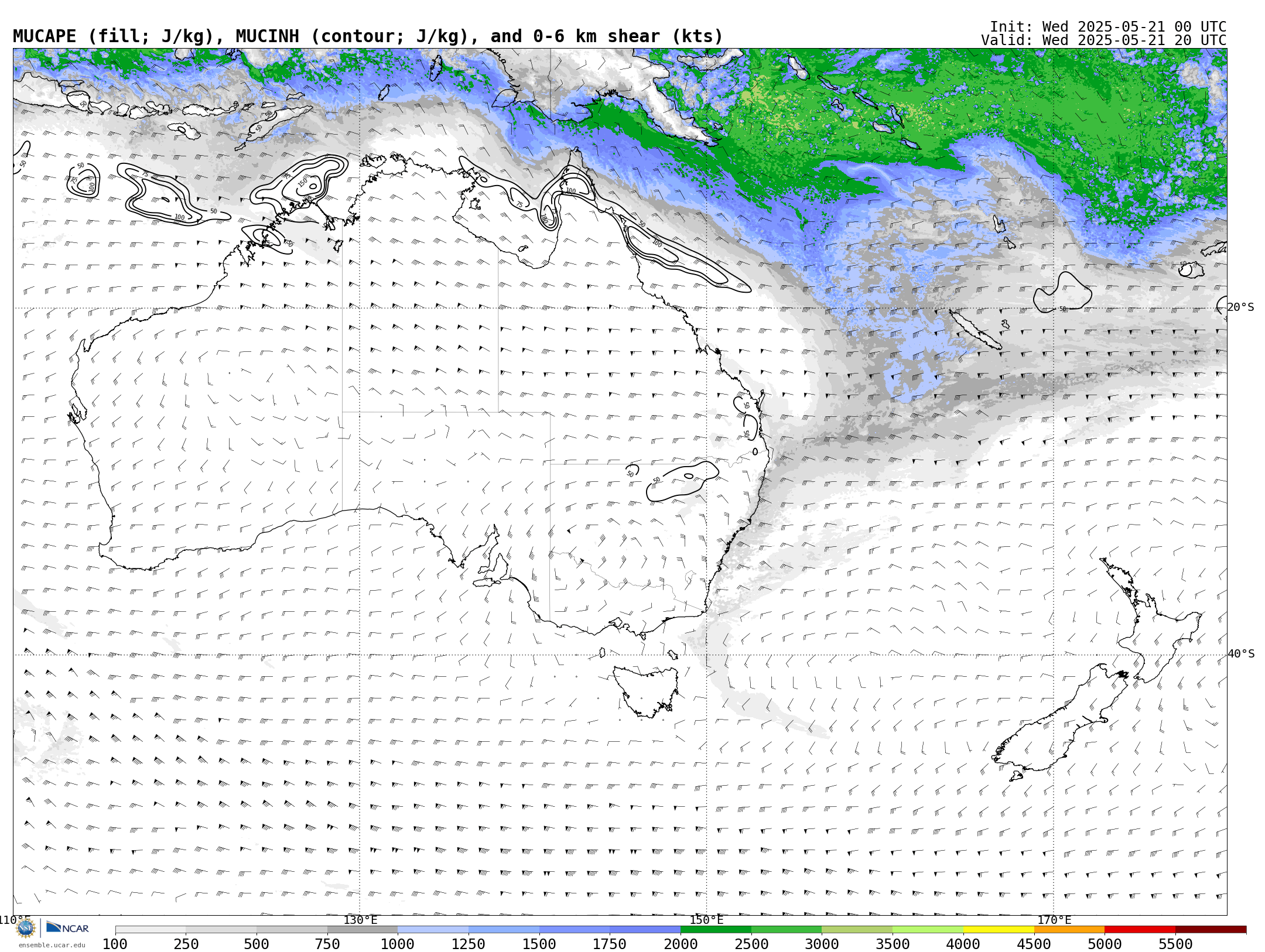Click the NSF logo icon

click(x=26, y=928)
